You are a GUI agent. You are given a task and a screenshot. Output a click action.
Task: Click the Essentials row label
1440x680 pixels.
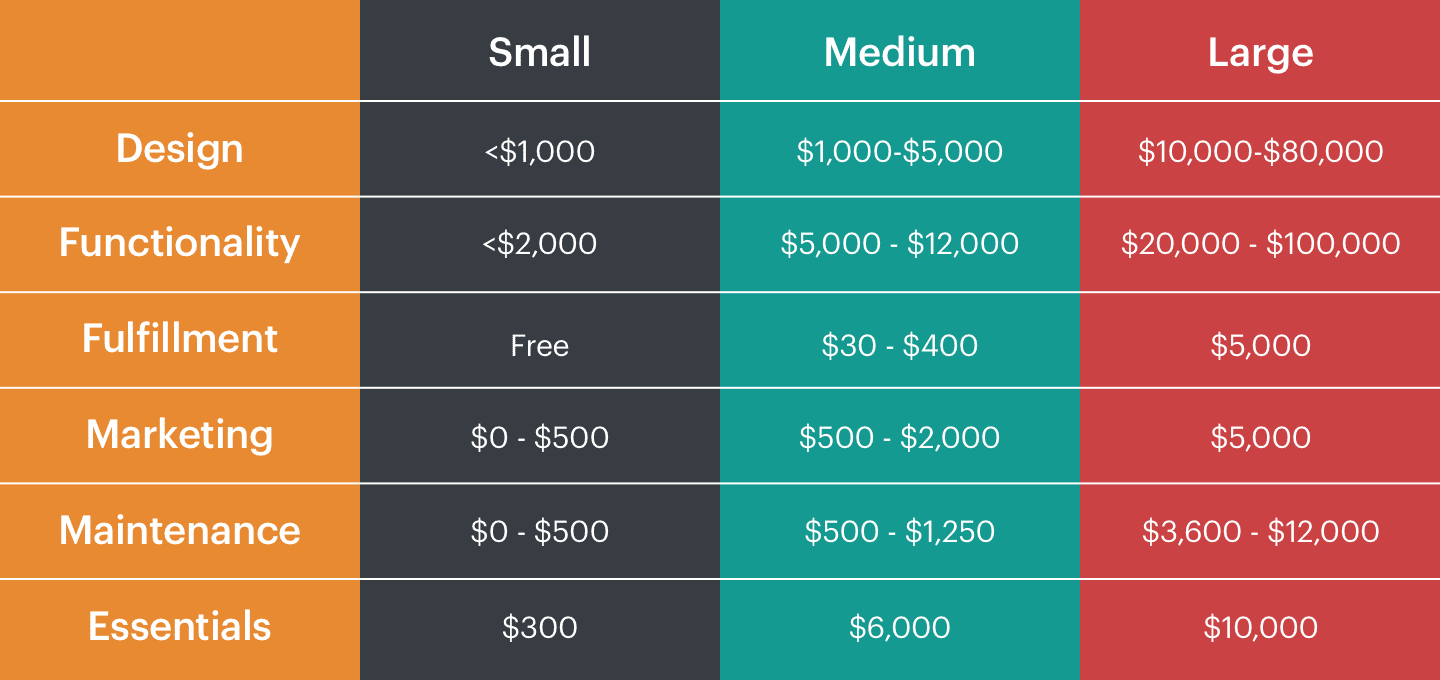(x=180, y=627)
